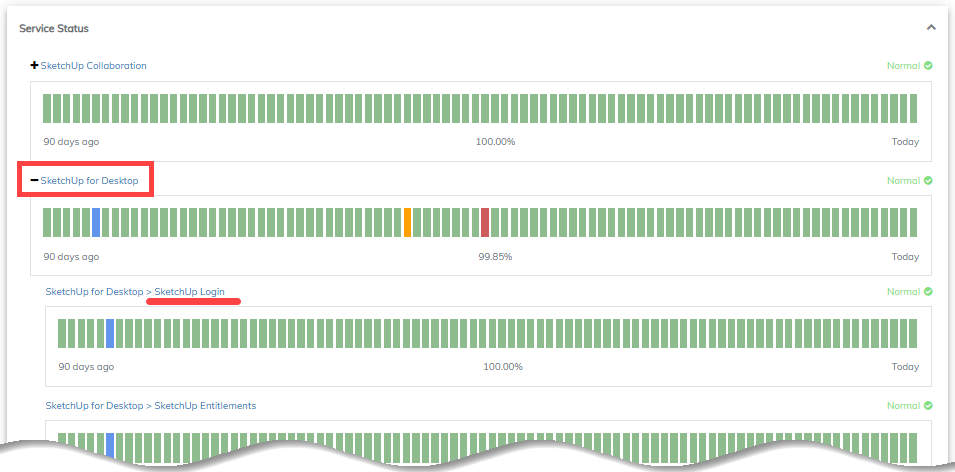Click the Normal checkmark icon for SketchUp Collaboration
The image size is (955, 472).
click(x=928, y=66)
